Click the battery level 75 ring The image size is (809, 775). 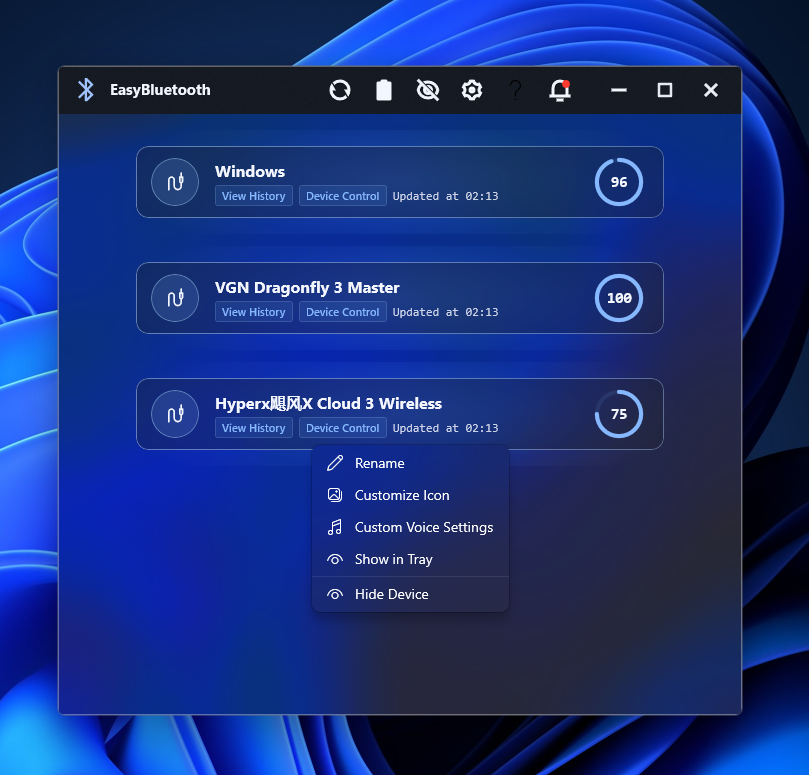click(619, 414)
